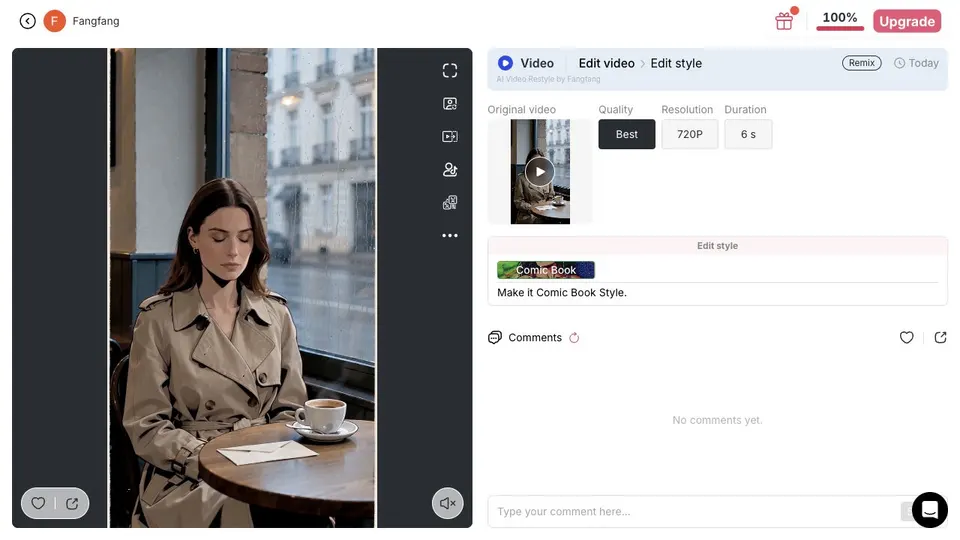960x540 pixels.
Task: Share video from preview overlay
Action: [72, 503]
